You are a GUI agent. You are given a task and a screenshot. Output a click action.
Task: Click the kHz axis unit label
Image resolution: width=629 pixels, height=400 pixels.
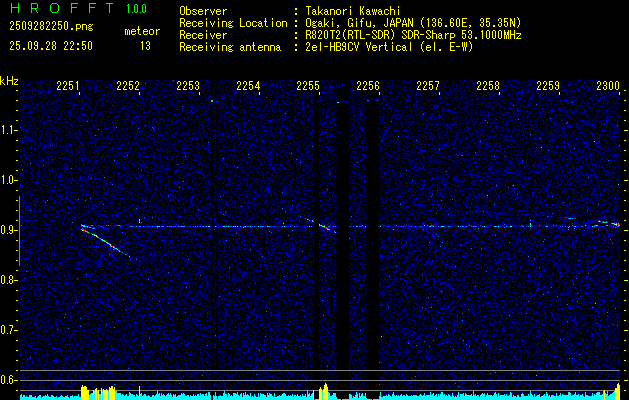pyautogui.click(x=9, y=81)
